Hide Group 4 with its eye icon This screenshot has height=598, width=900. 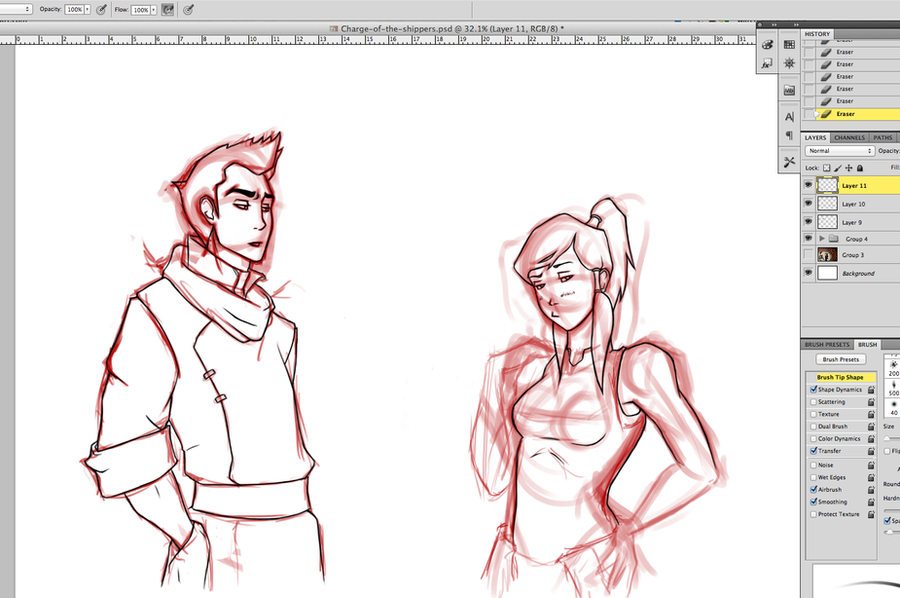(808, 238)
